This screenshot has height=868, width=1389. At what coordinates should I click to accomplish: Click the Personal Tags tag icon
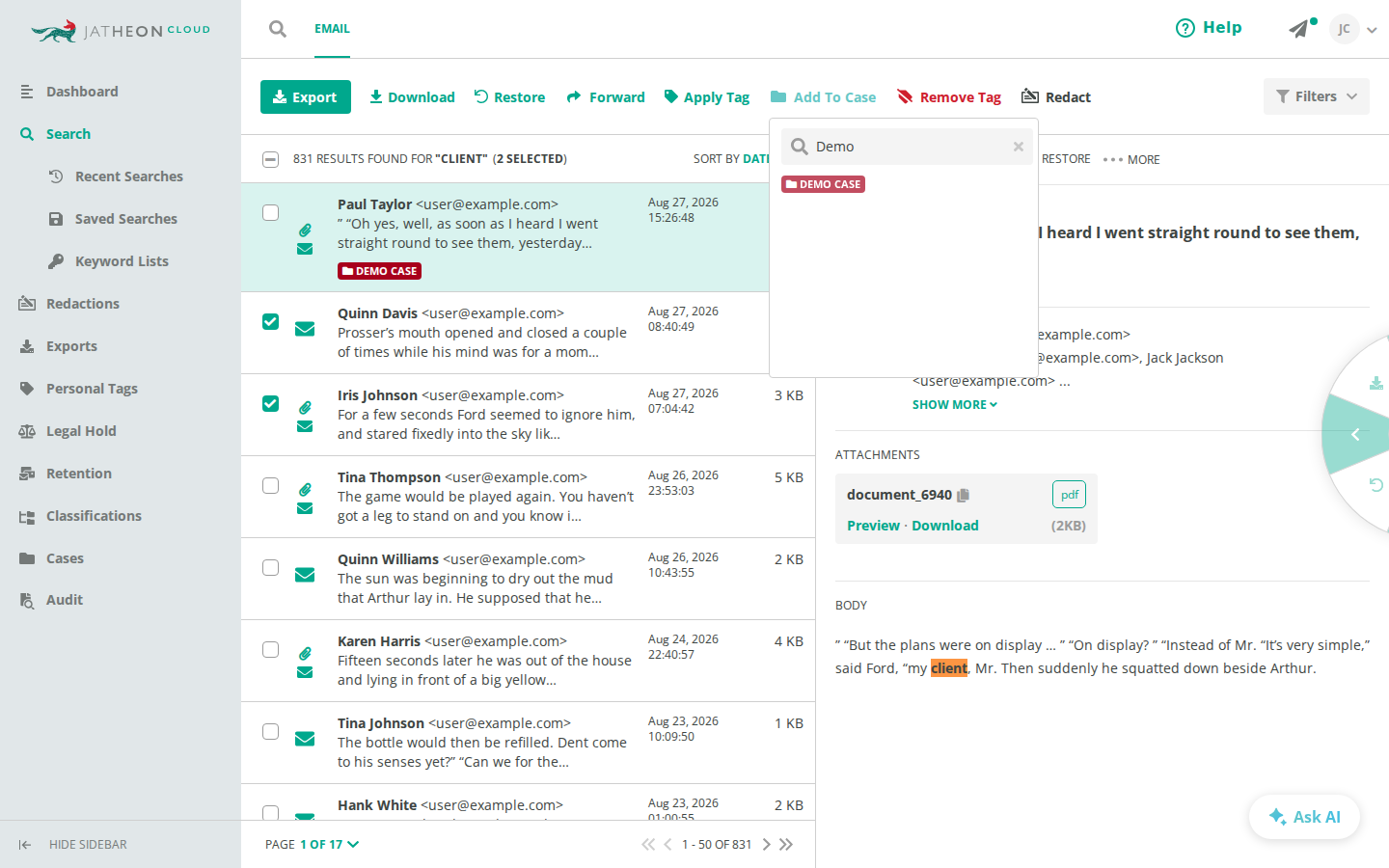[27, 389]
